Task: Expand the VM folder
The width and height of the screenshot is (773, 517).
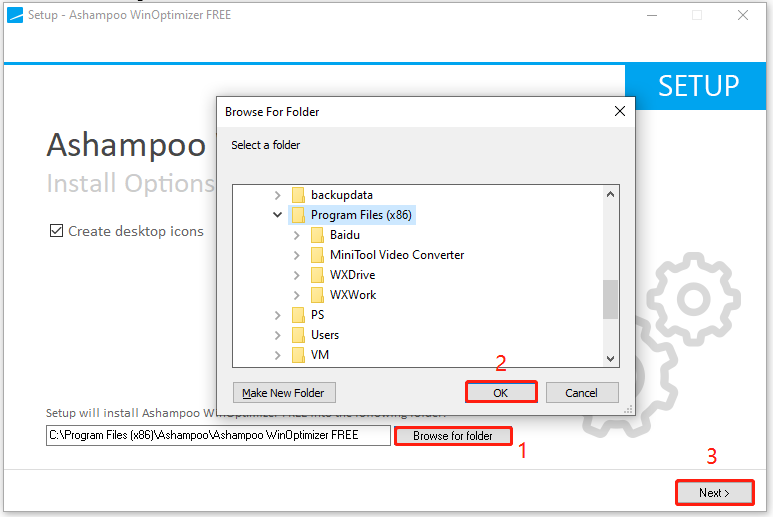Action: 278,355
